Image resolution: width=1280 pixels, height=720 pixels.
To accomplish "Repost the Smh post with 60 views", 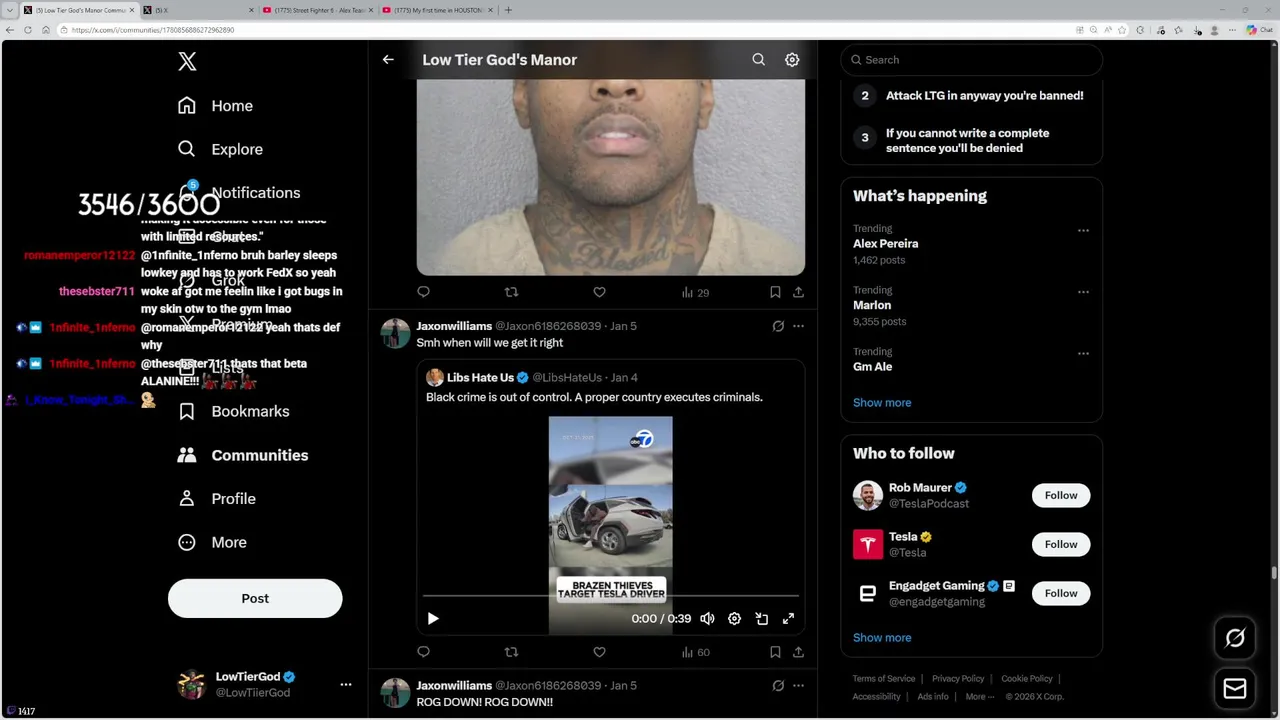I will tap(511, 652).
